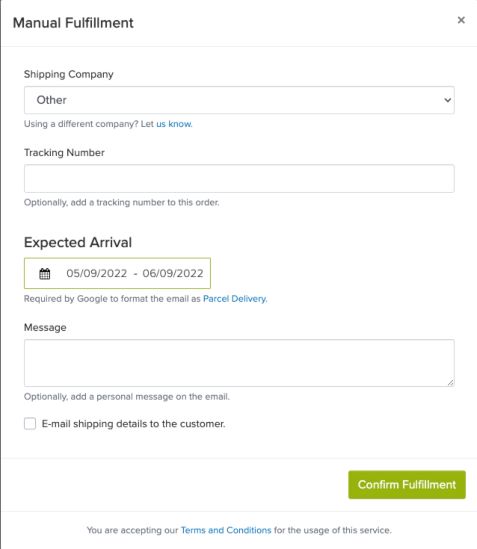Open the Terms and Conditions link

pos(226,530)
